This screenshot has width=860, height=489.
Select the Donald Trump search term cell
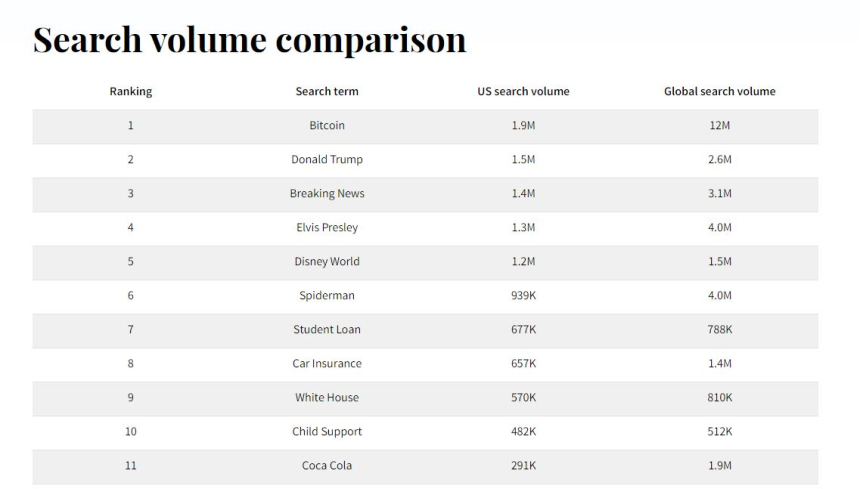click(x=327, y=160)
